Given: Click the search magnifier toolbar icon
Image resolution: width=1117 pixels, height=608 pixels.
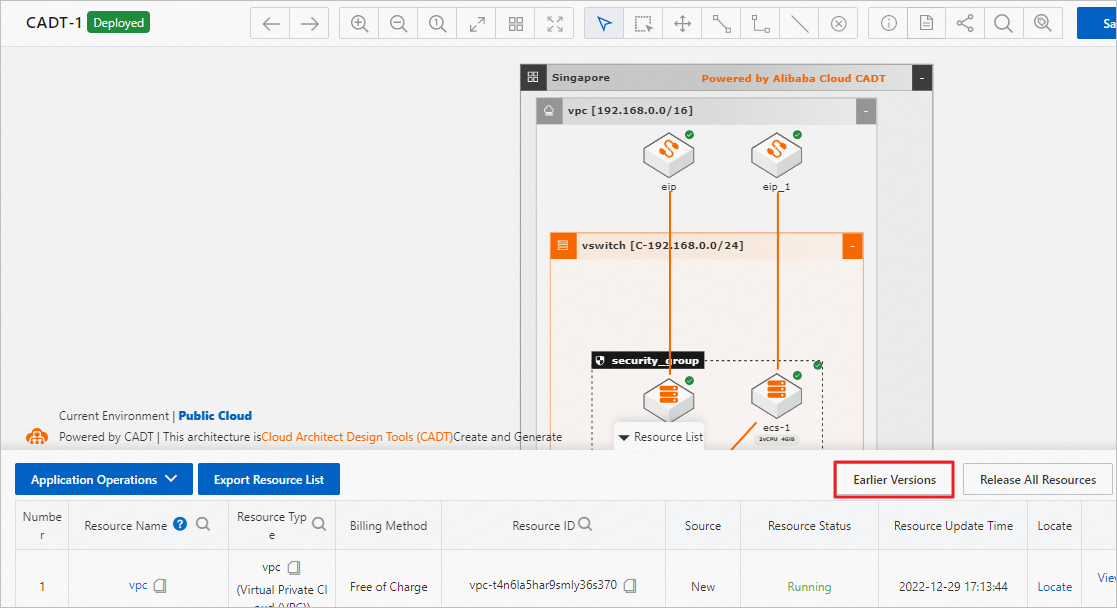Looking at the screenshot, I should [1003, 24].
